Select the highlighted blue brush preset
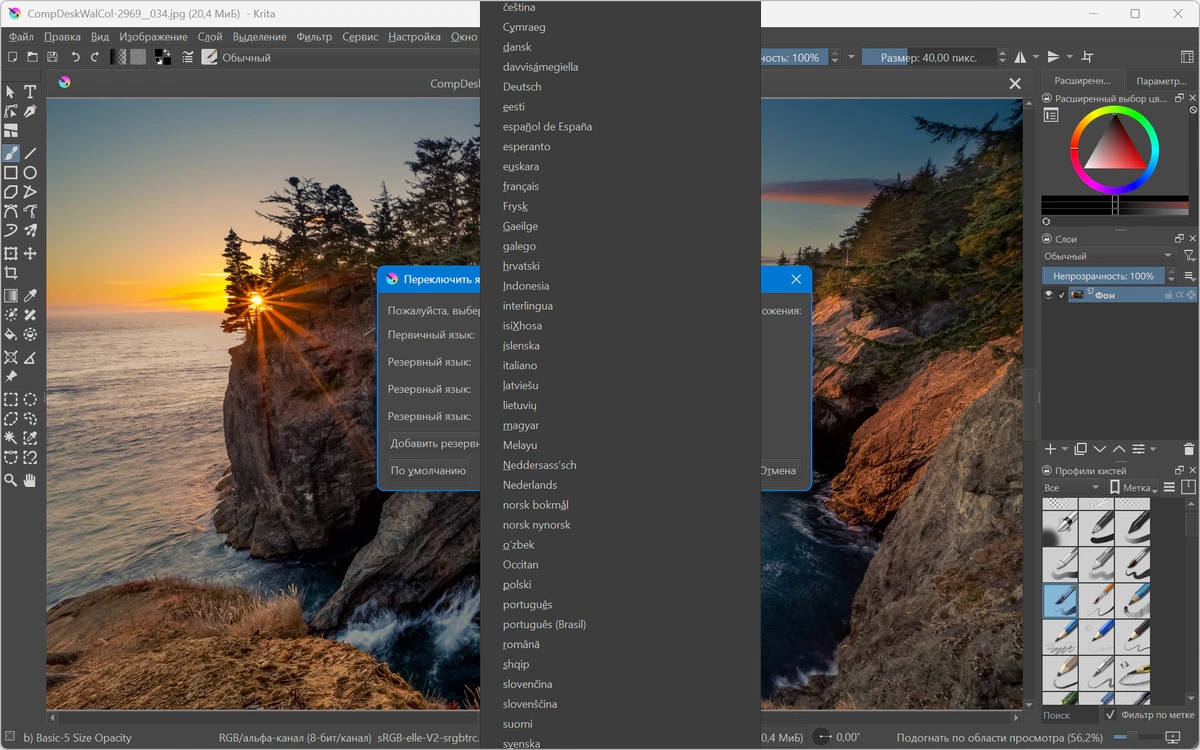Viewport: 1200px width, 750px height. (x=1060, y=600)
